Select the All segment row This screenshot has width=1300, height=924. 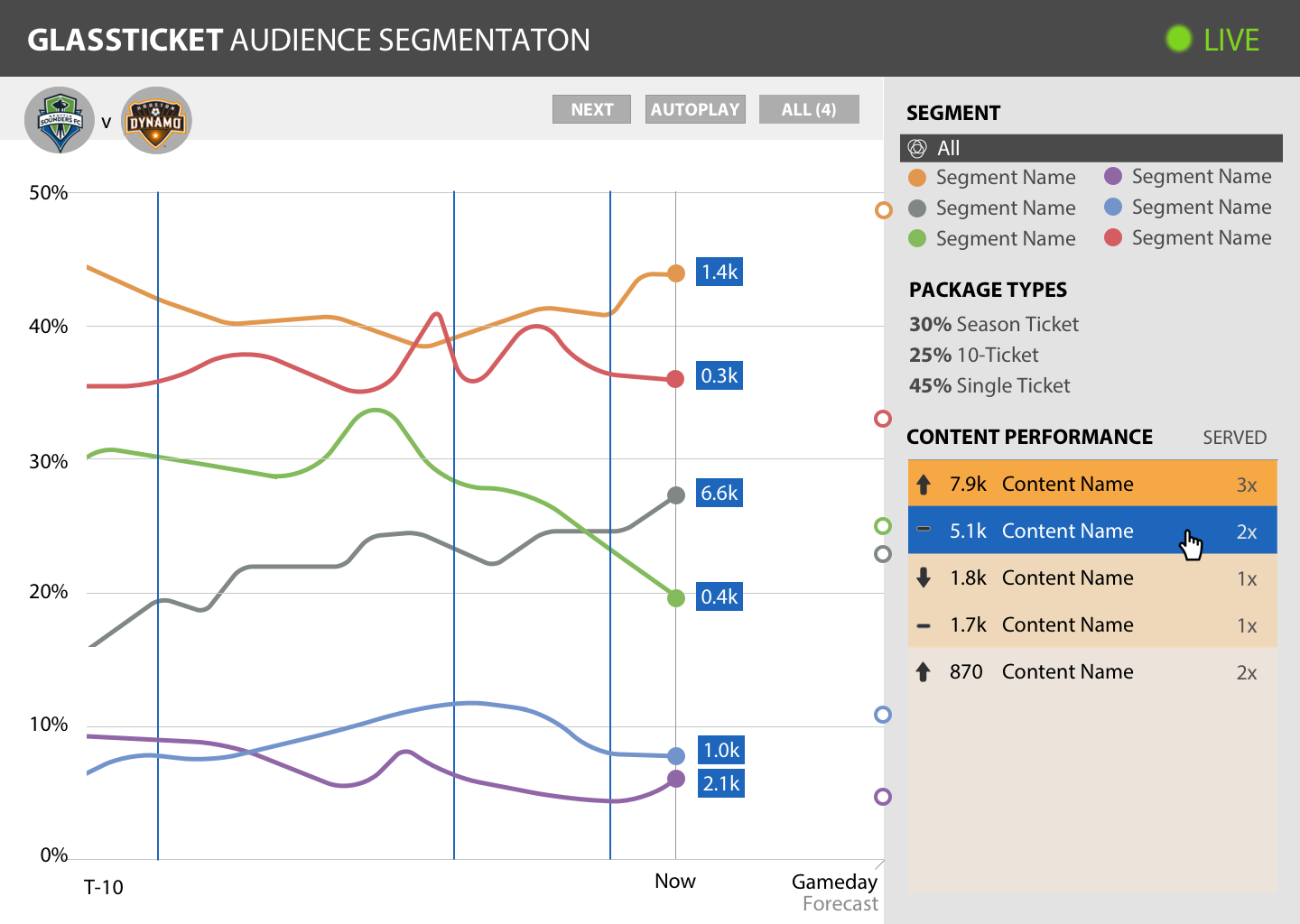(1091, 148)
